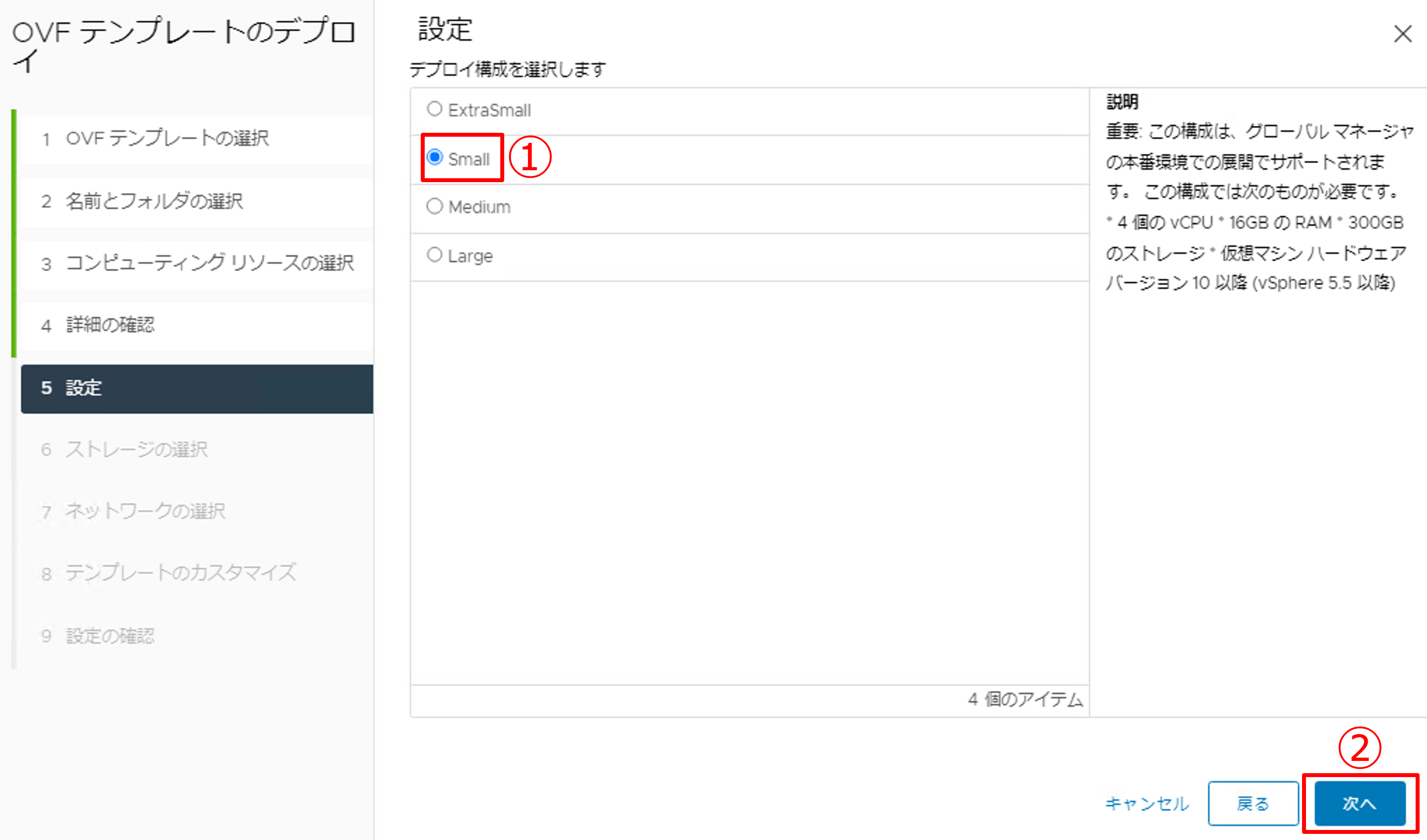Screen dimensions: 1427x840
Task: Select the Small radio button
Action: pos(434,157)
